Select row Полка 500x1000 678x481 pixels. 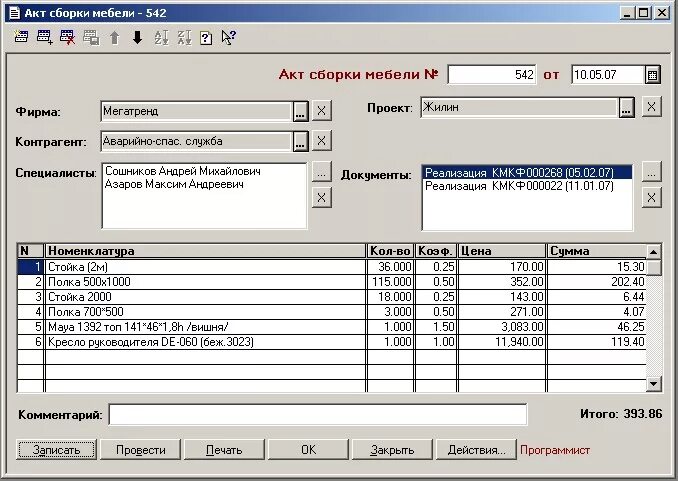pos(332,282)
